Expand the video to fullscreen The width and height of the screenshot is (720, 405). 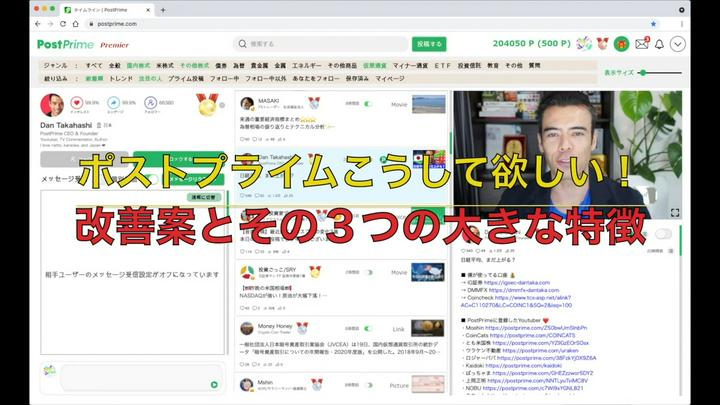[x=675, y=213]
